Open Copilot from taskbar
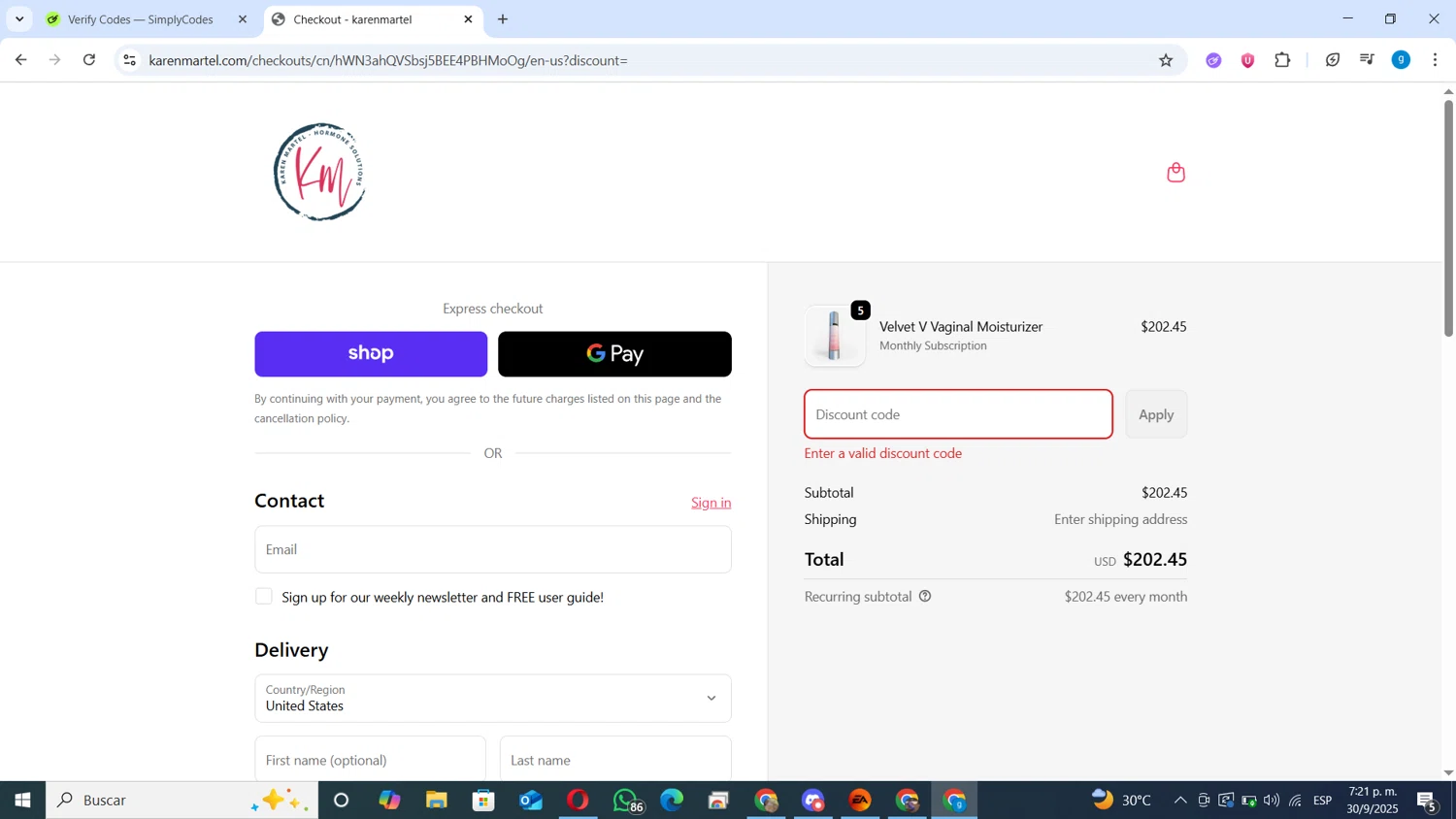The image size is (1456, 819). click(389, 801)
